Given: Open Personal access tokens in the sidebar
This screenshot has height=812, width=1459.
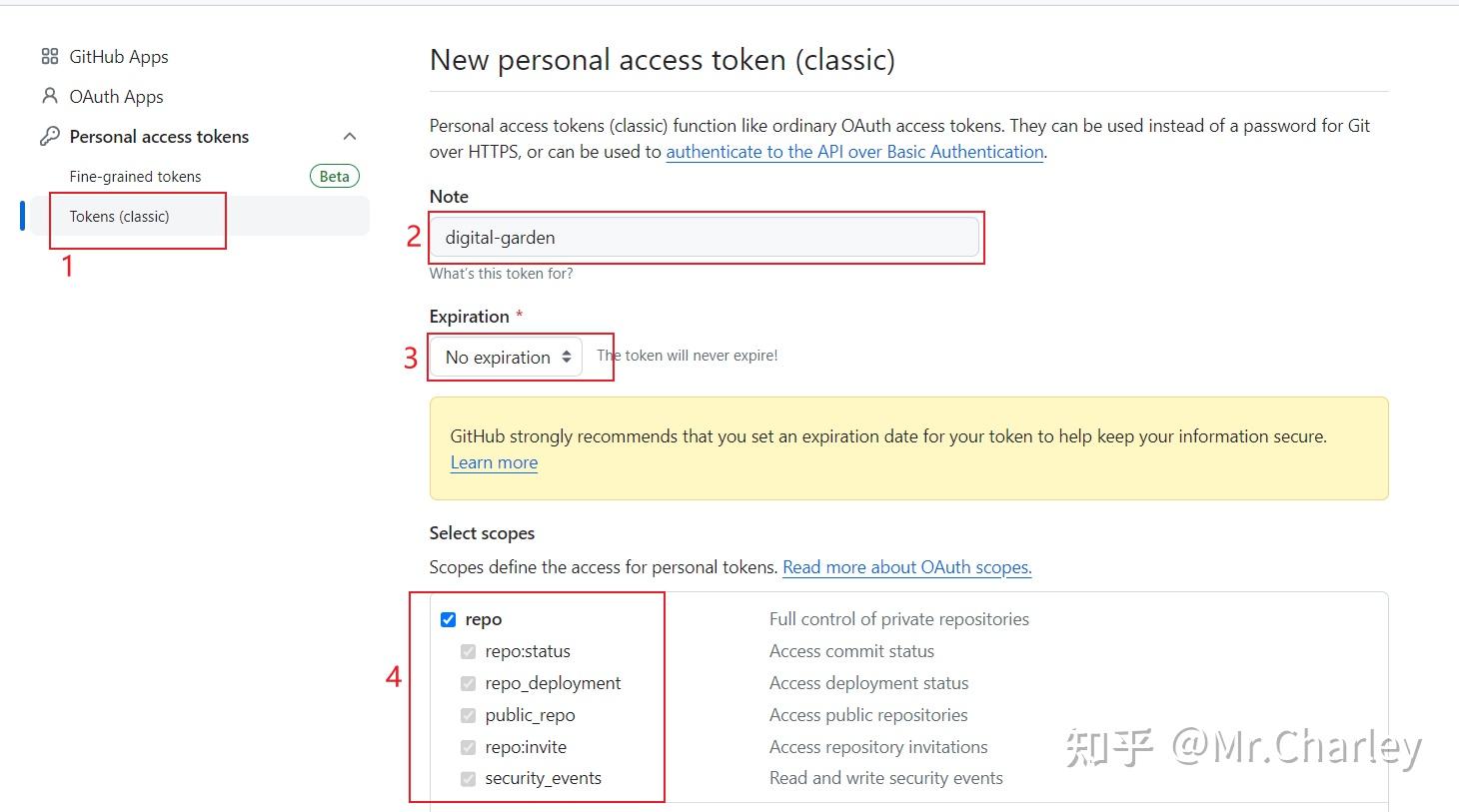Looking at the screenshot, I should coord(158,136).
